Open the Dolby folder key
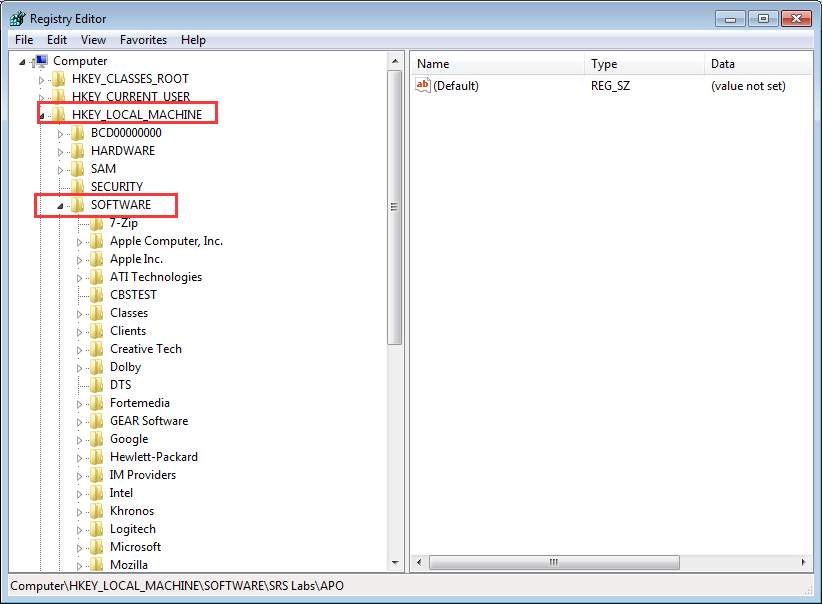 pyautogui.click(x=125, y=367)
